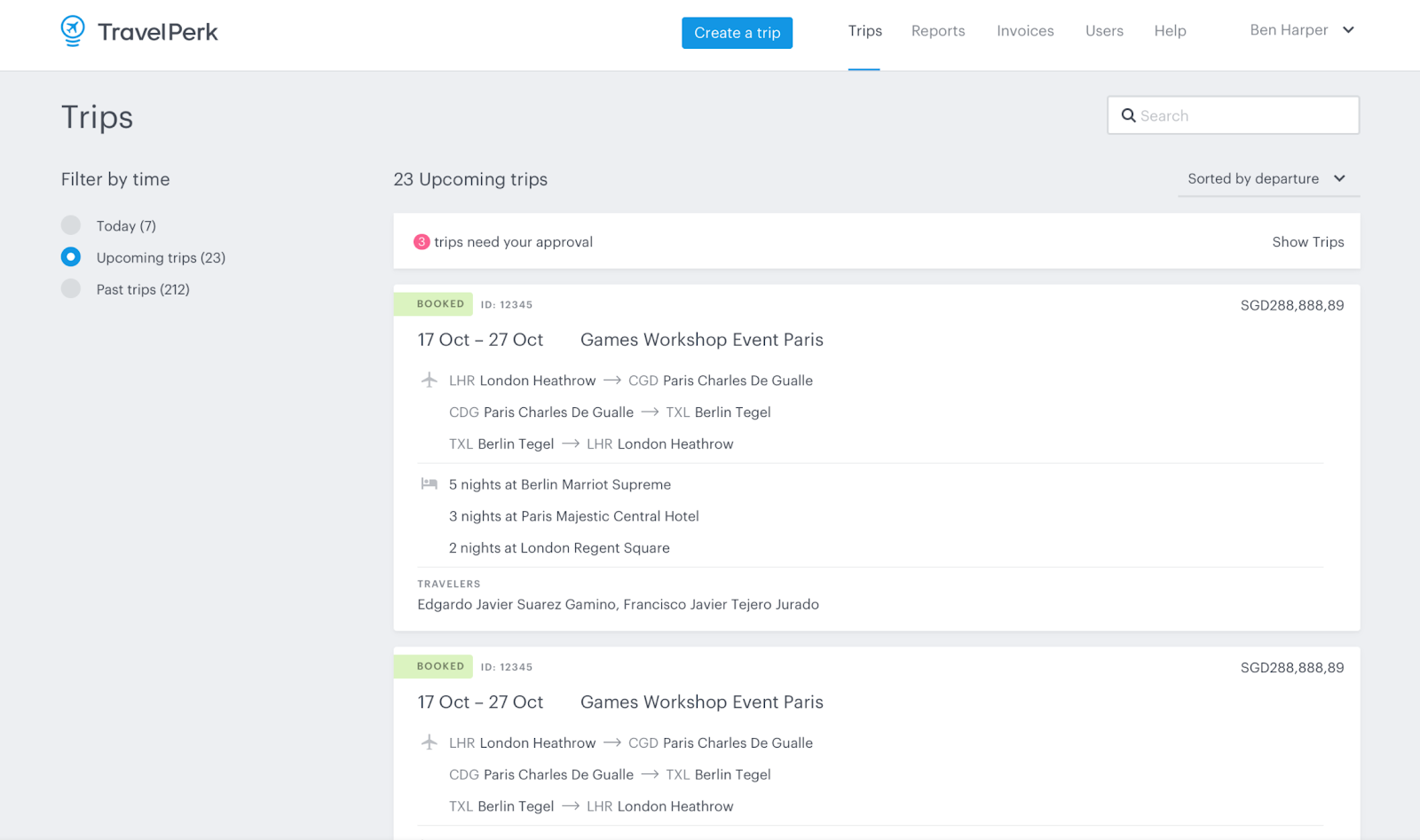1420x840 pixels.
Task: Click the hotel bed icon in first trip
Action: click(429, 484)
